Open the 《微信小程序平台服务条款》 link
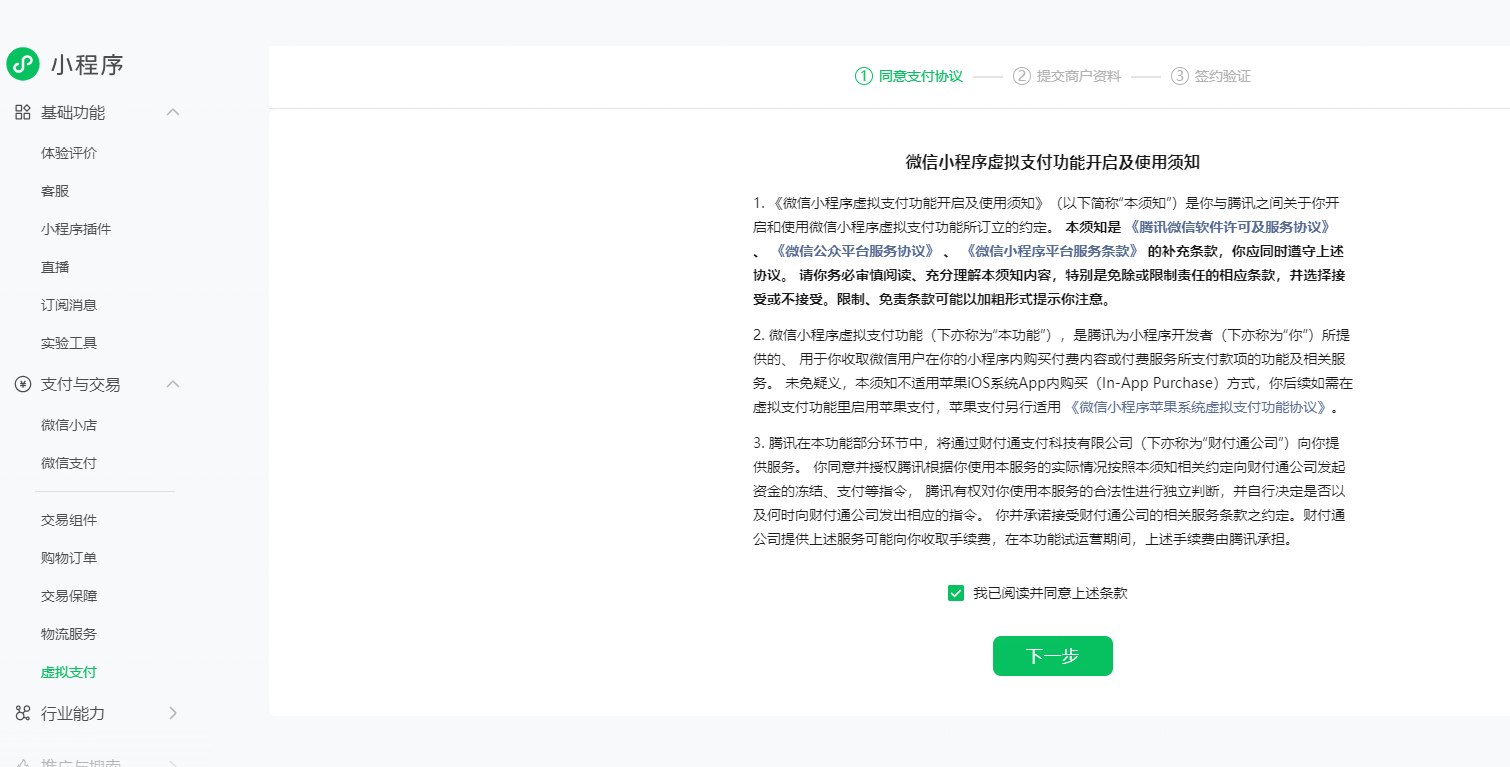The height and width of the screenshot is (767, 1510). point(1050,251)
